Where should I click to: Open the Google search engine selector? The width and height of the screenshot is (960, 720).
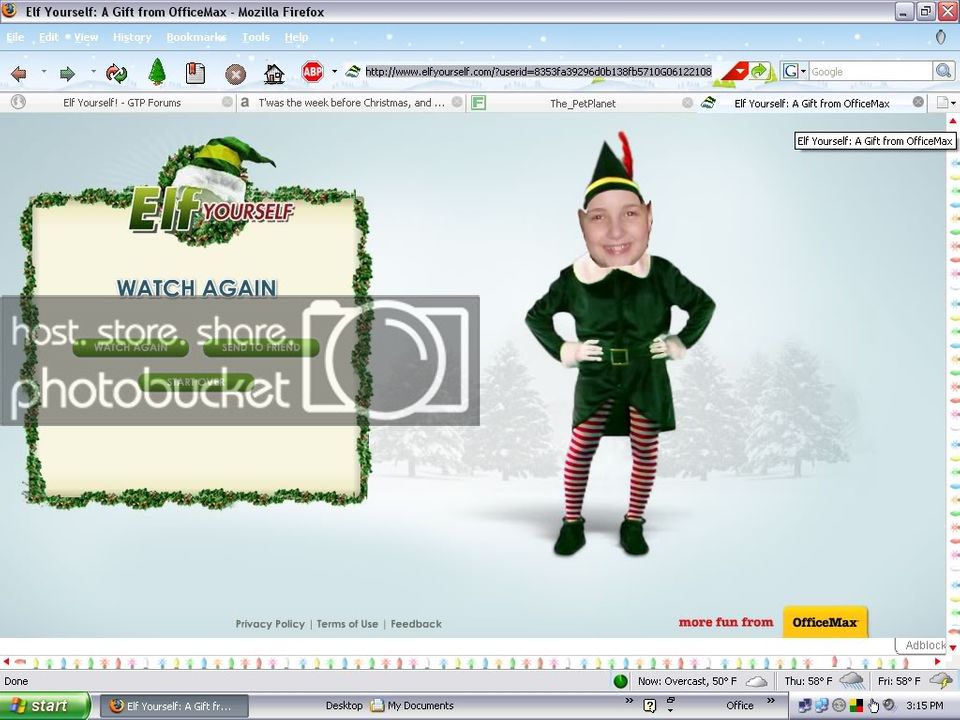point(794,71)
